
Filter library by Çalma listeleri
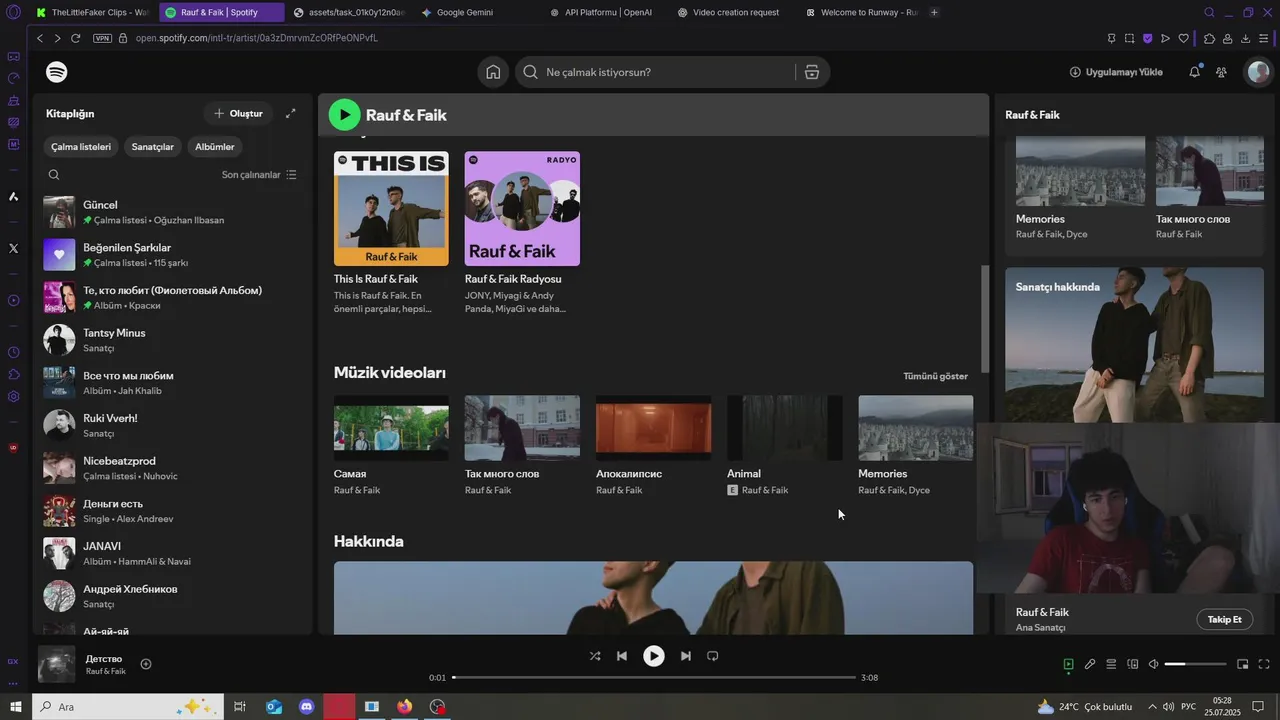81,146
